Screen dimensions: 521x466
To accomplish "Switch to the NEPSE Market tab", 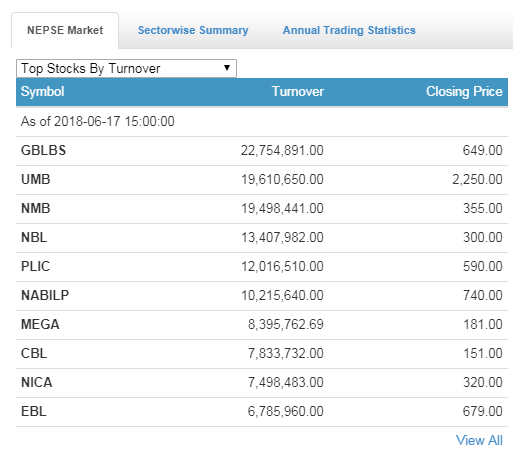I will click(x=65, y=30).
